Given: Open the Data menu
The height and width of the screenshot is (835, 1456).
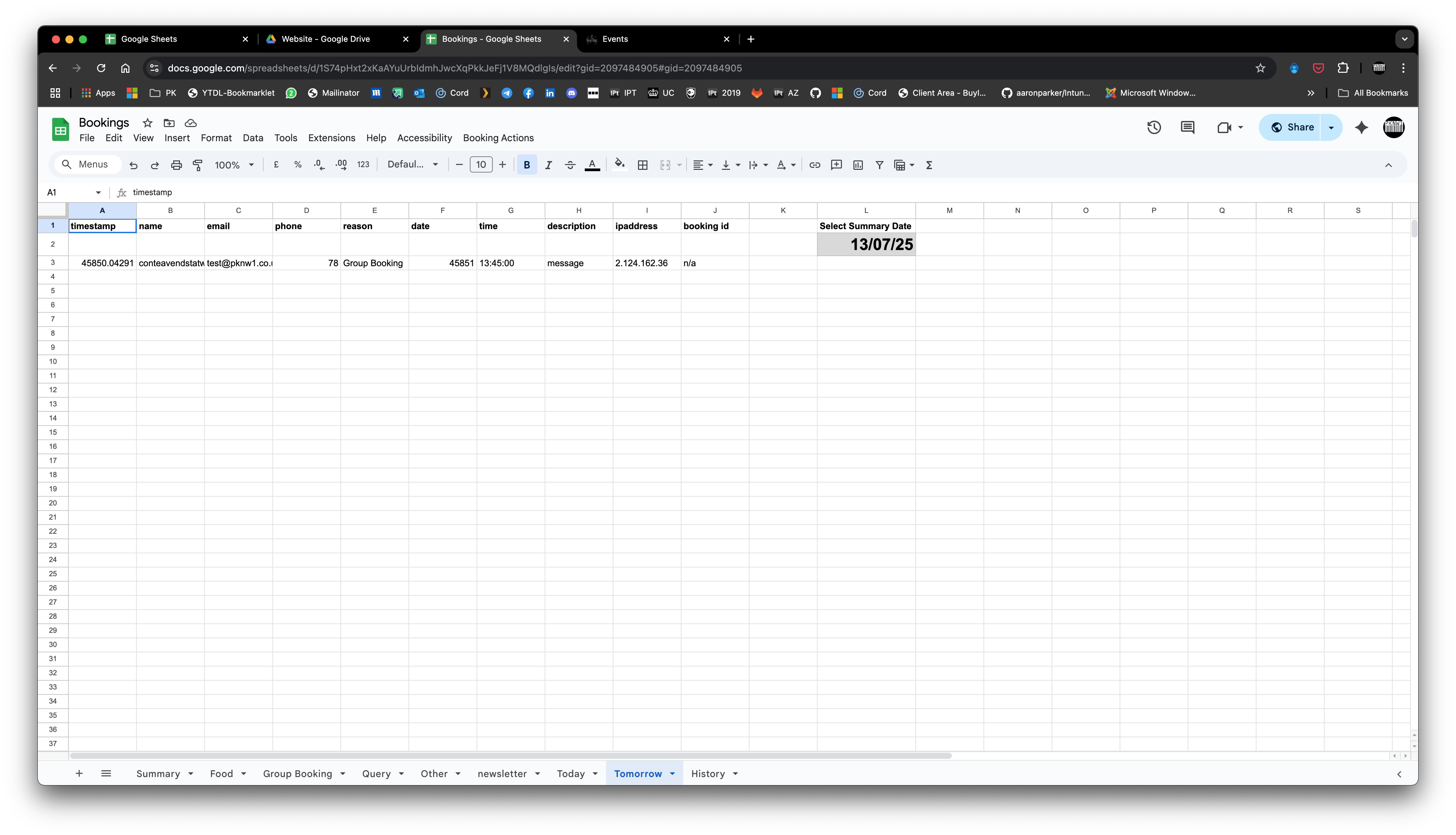Looking at the screenshot, I should (253, 138).
